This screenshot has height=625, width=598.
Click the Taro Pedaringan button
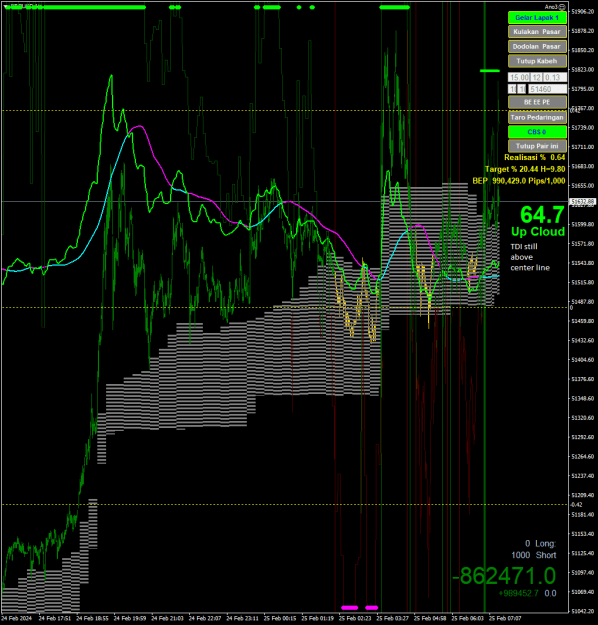(537, 117)
